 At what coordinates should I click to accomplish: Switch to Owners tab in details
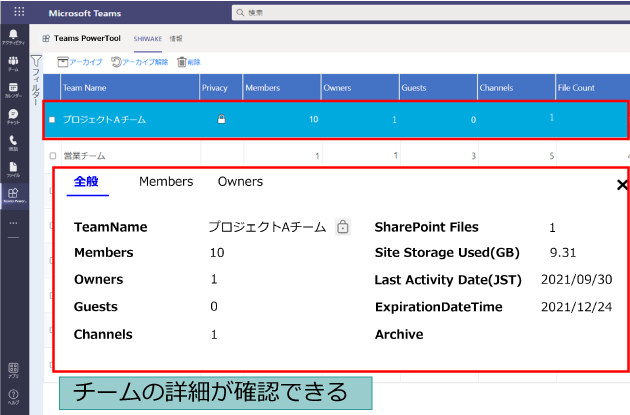click(x=240, y=182)
